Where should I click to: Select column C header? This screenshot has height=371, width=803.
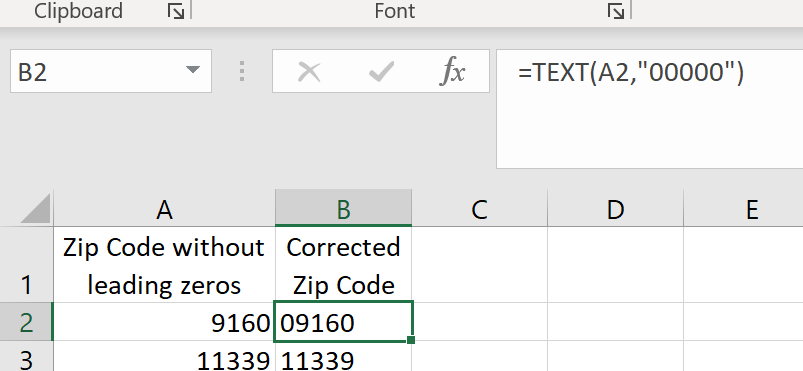(x=479, y=209)
